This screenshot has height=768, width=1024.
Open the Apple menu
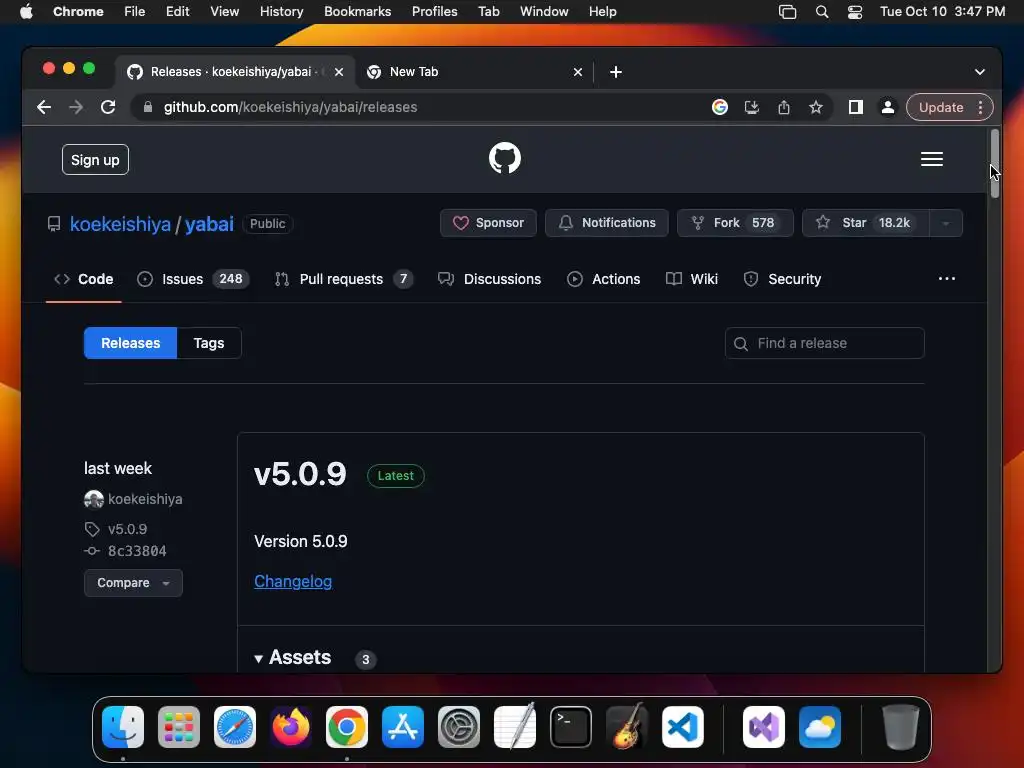[x=26, y=12]
